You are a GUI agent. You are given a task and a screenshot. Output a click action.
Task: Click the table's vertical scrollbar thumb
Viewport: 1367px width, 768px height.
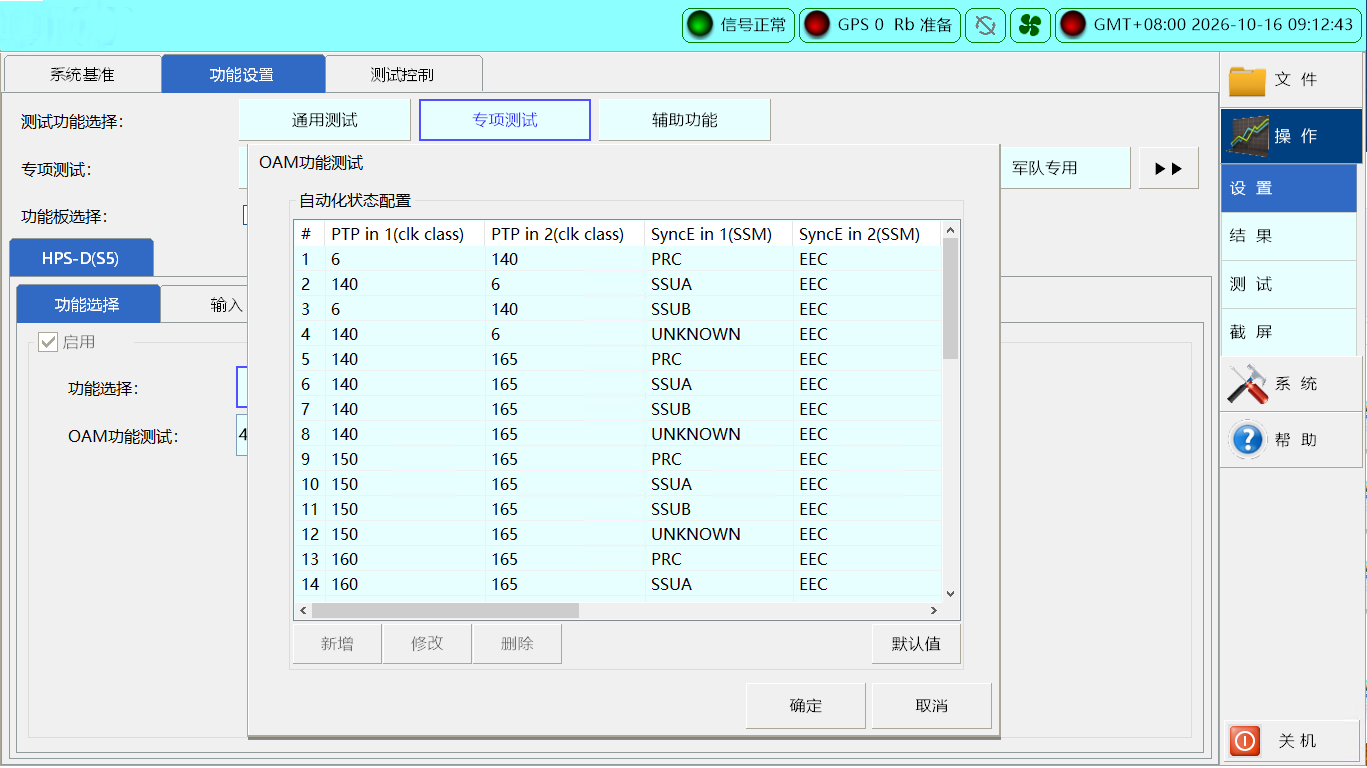tap(950, 298)
